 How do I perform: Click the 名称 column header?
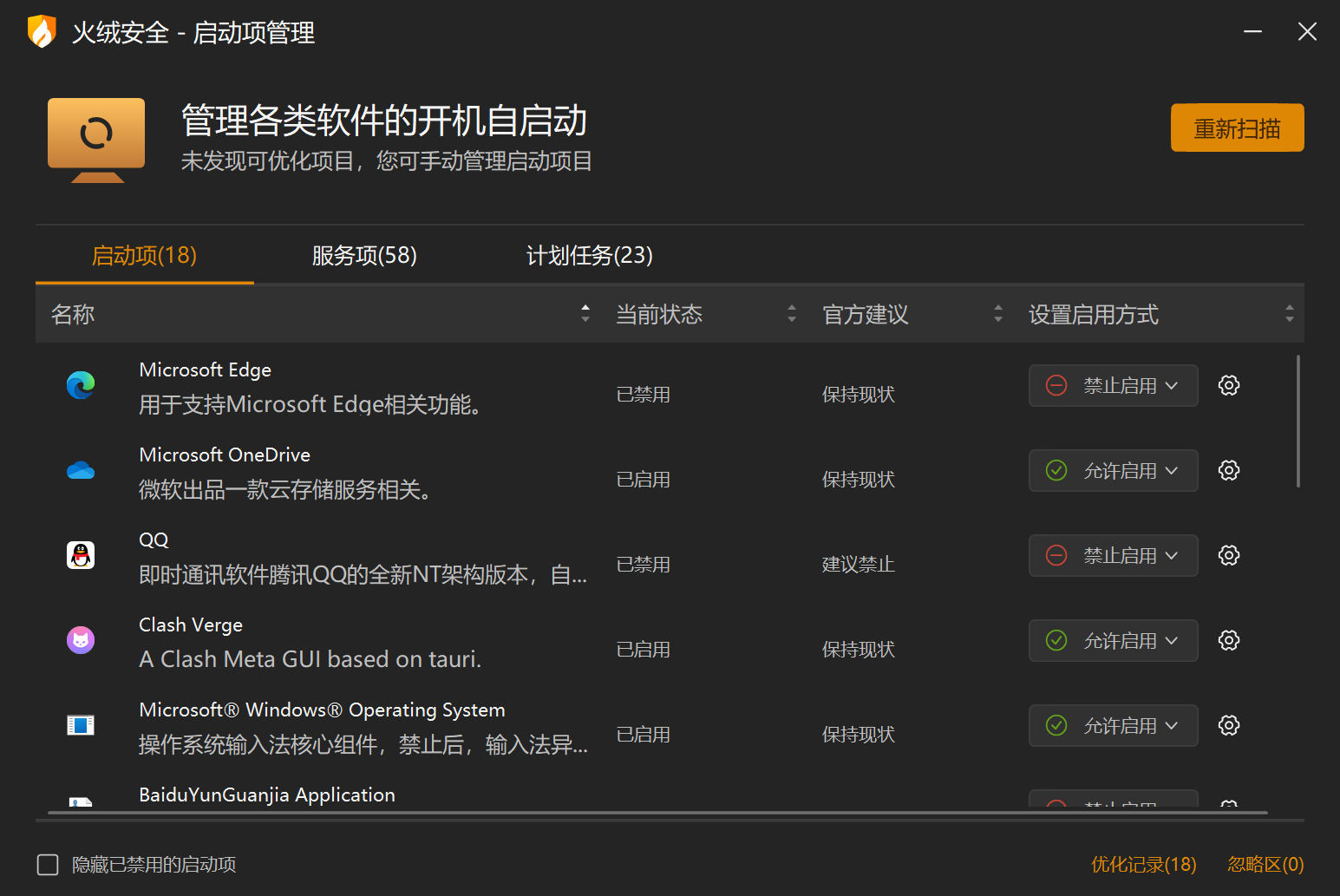[73, 314]
